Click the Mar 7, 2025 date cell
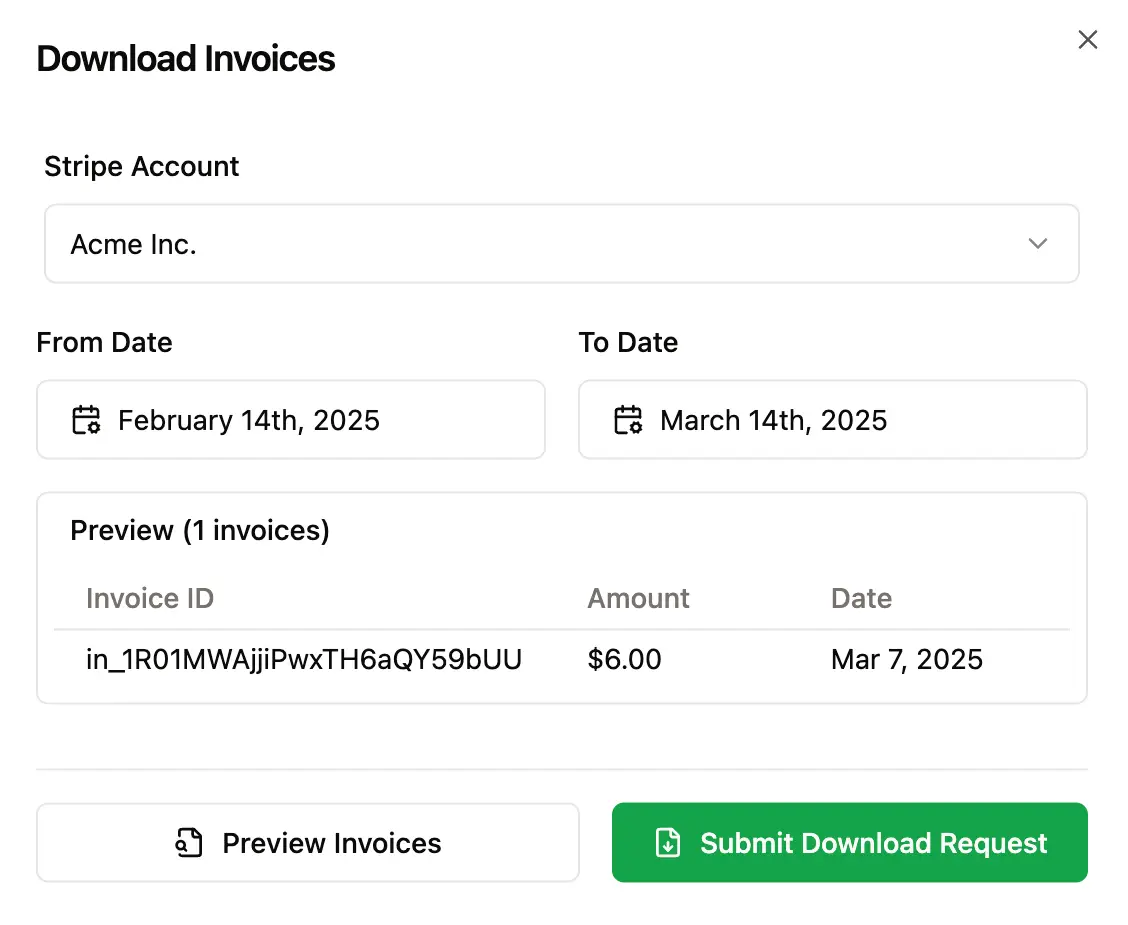Image resolution: width=1128 pixels, height=925 pixels. tap(906, 659)
